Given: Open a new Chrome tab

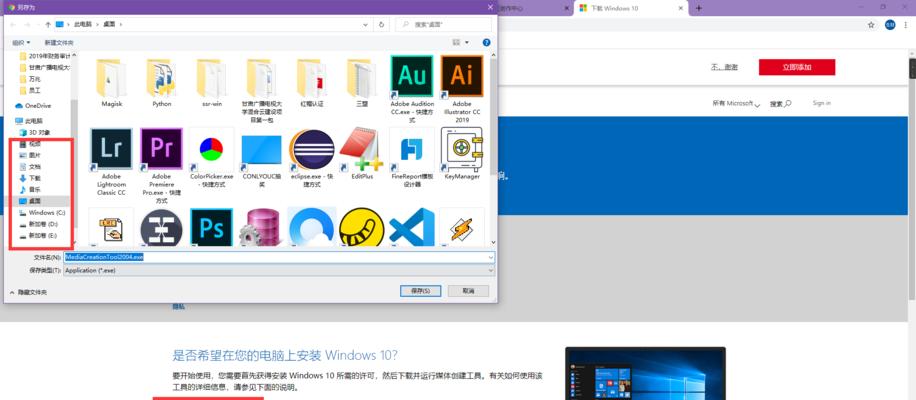Looking at the screenshot, I should (699, 8).
